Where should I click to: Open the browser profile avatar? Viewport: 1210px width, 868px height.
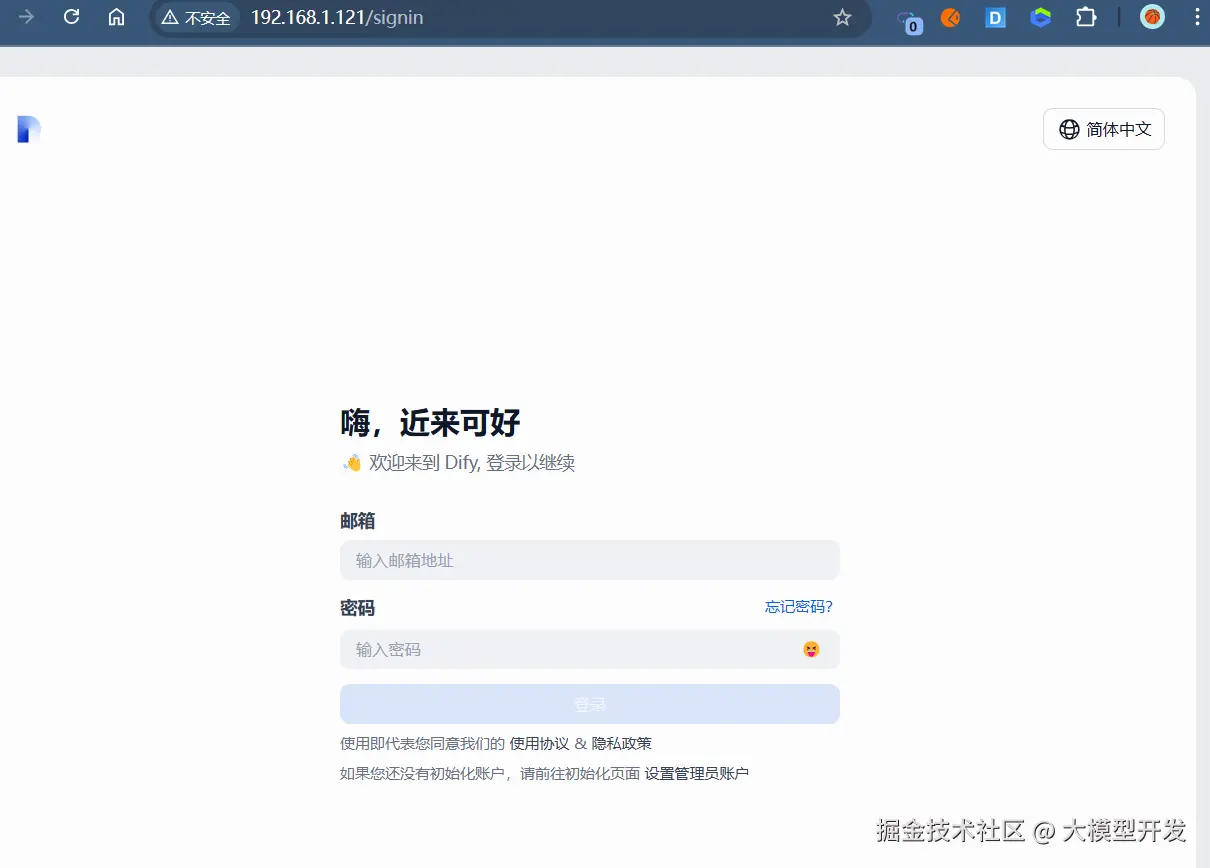[1152, 17]
